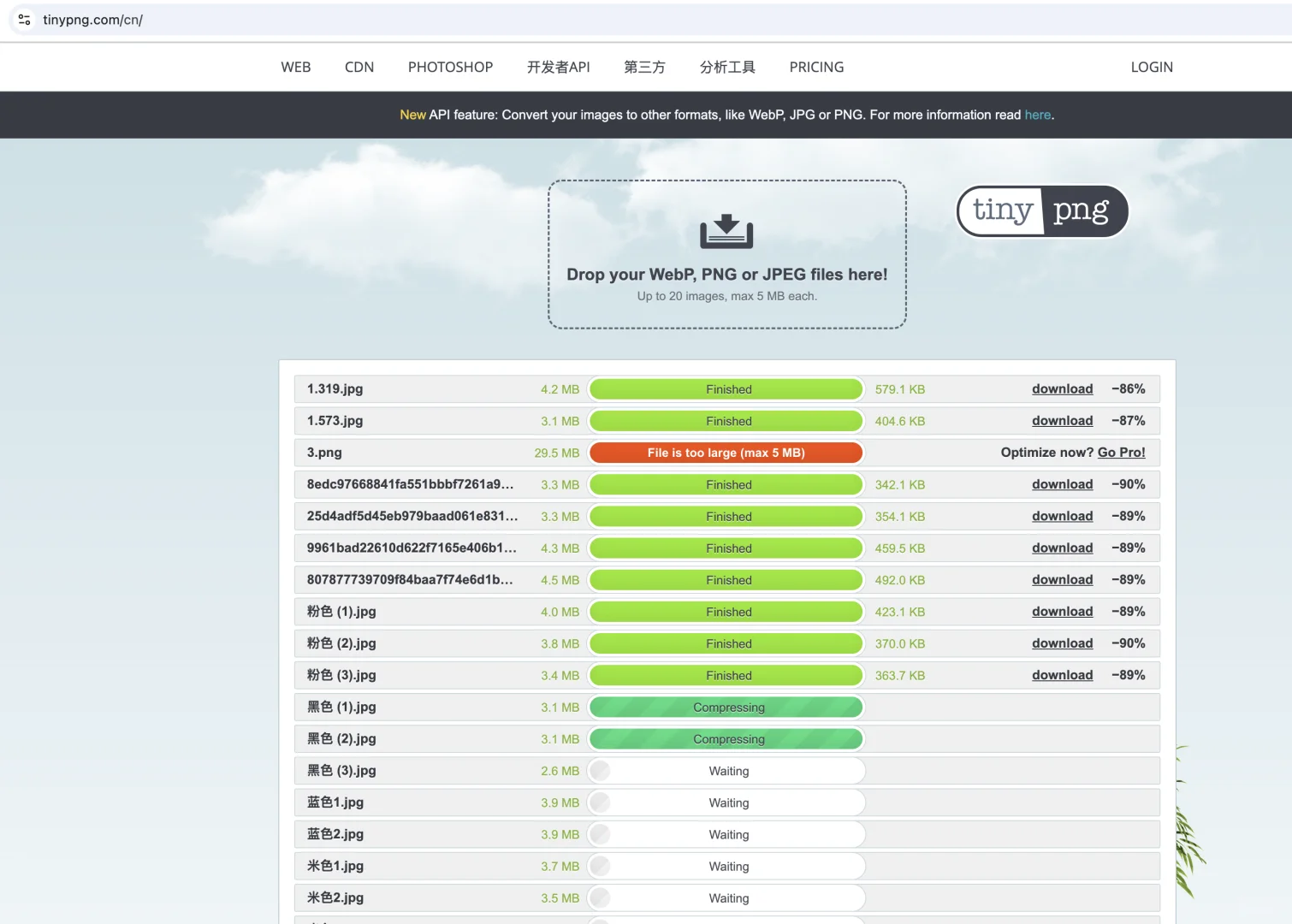Click the upload tray icon in drop zone
This screenshot has height=924, width=1292.
point(726,231)
